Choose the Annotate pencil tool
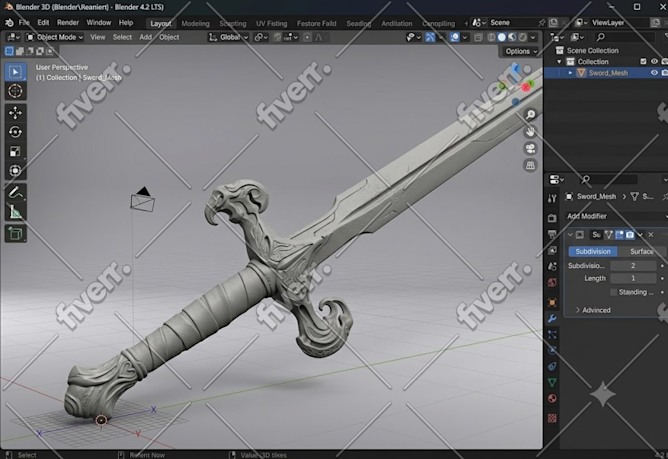This screenshot has width=668, height=459. pyautogui.click(x=15, y=193)
